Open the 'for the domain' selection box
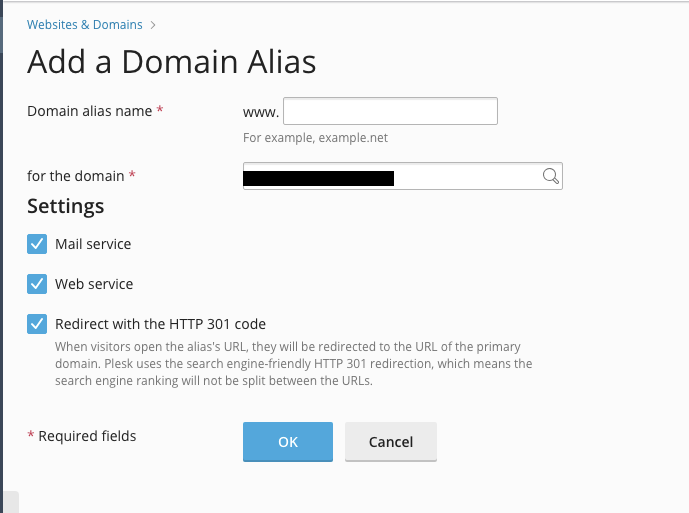 tap(403, 176)
